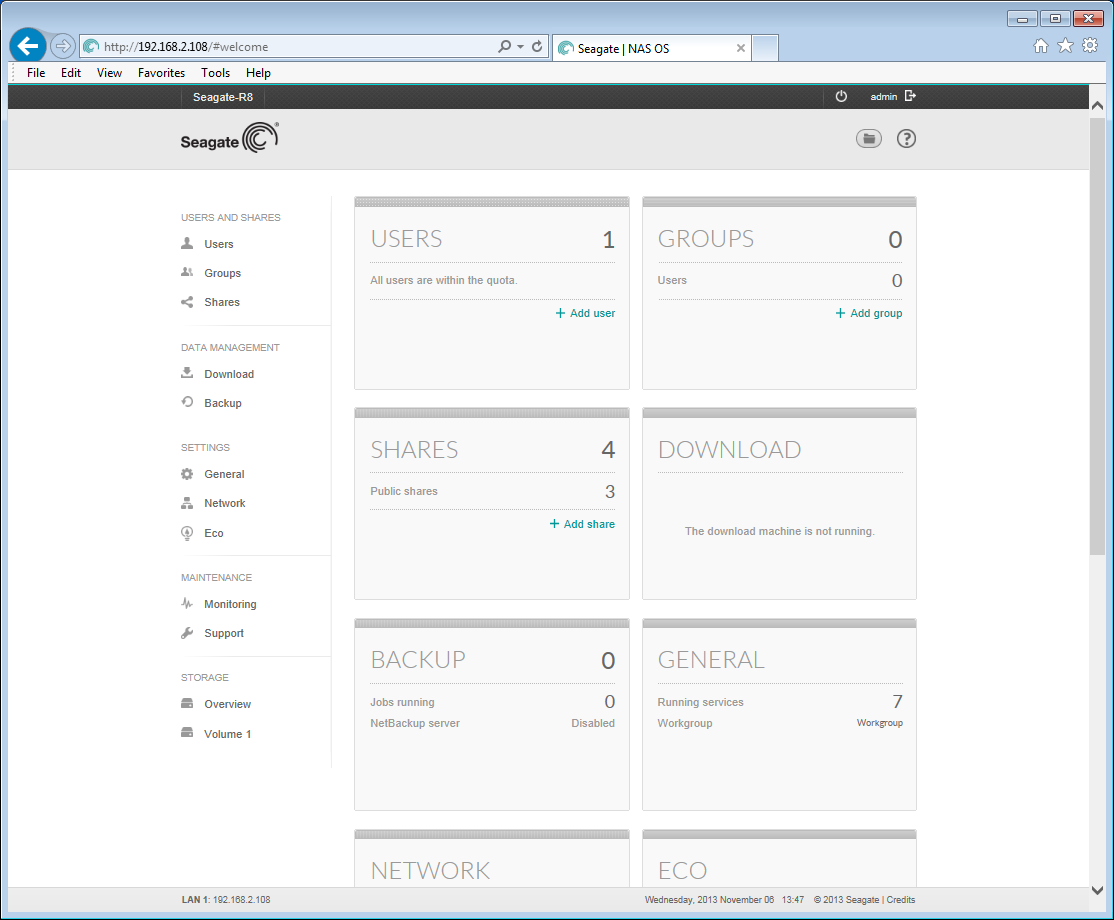Click the storage Overview drive icon
The image size is (1114, 920).
(x=187, y=703)
